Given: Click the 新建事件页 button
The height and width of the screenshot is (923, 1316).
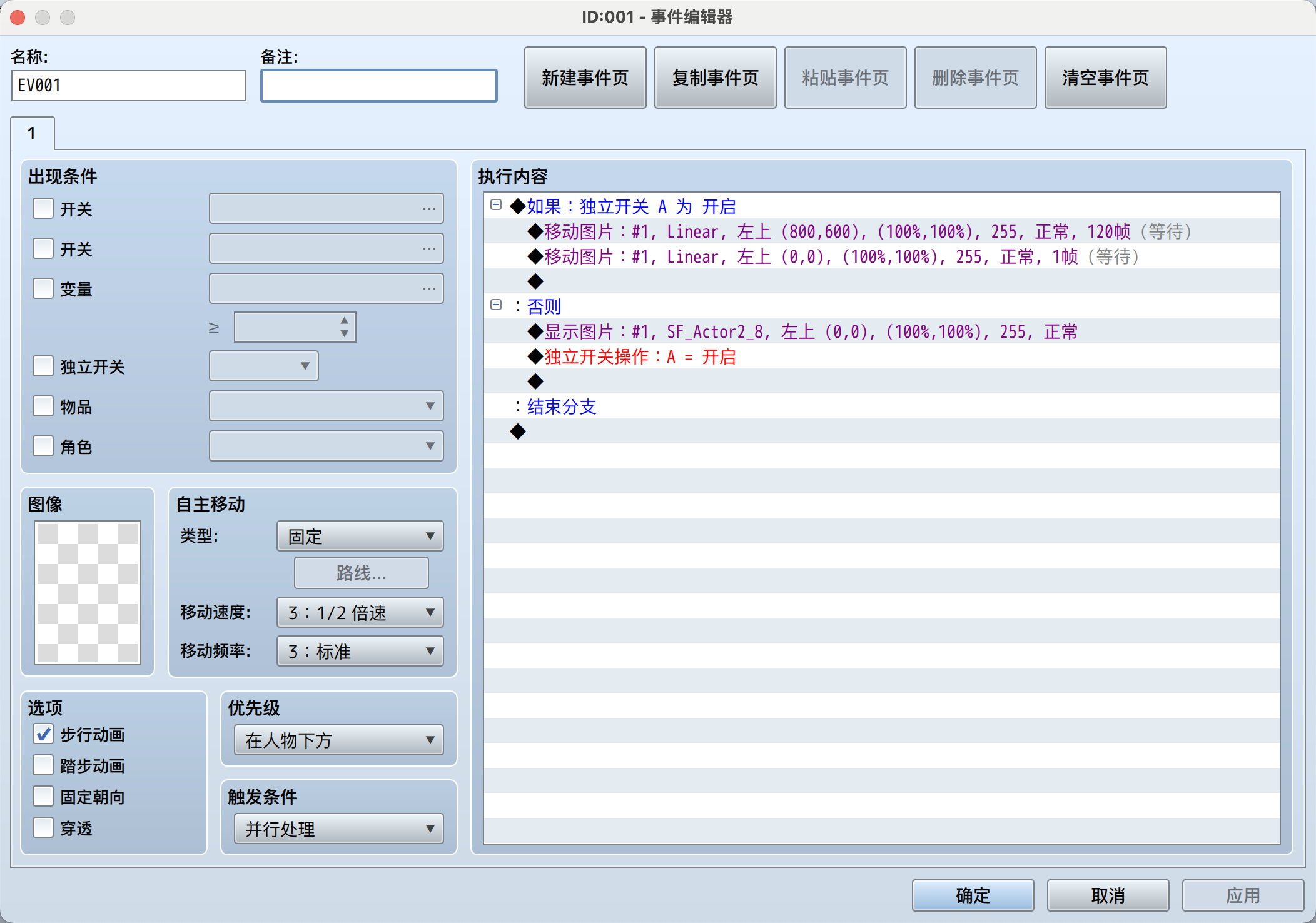Looking at the screenshot, I should (585, 78).
